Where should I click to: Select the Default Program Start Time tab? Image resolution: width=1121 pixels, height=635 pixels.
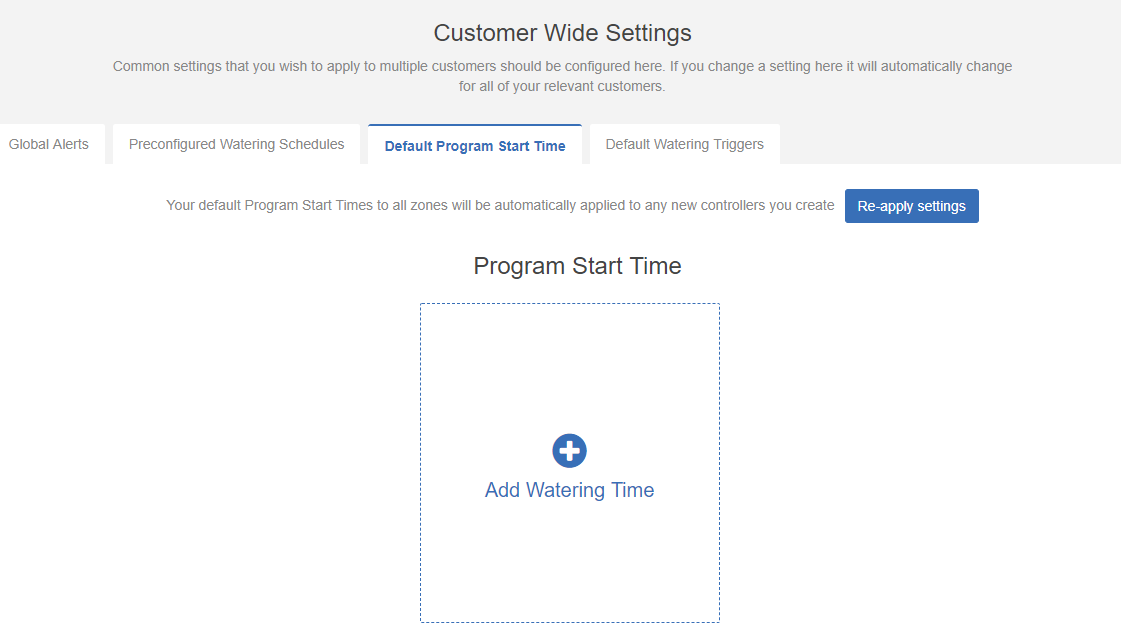(x=475, y=145)
